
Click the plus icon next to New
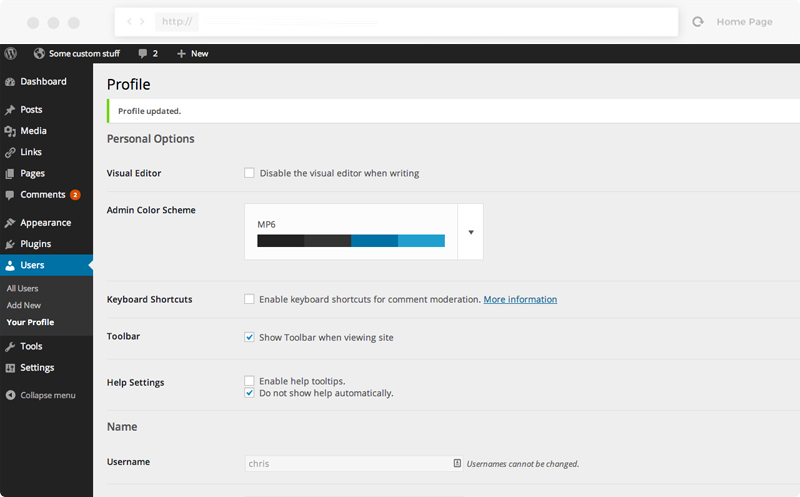pyautogui.click(x=181, y=54)
